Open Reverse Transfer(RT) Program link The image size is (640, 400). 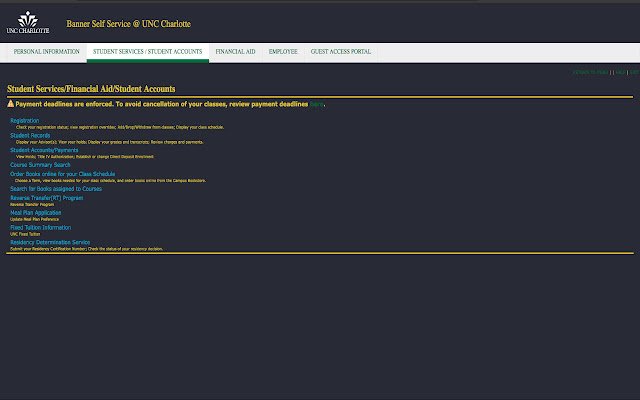(x=47, y=198)
